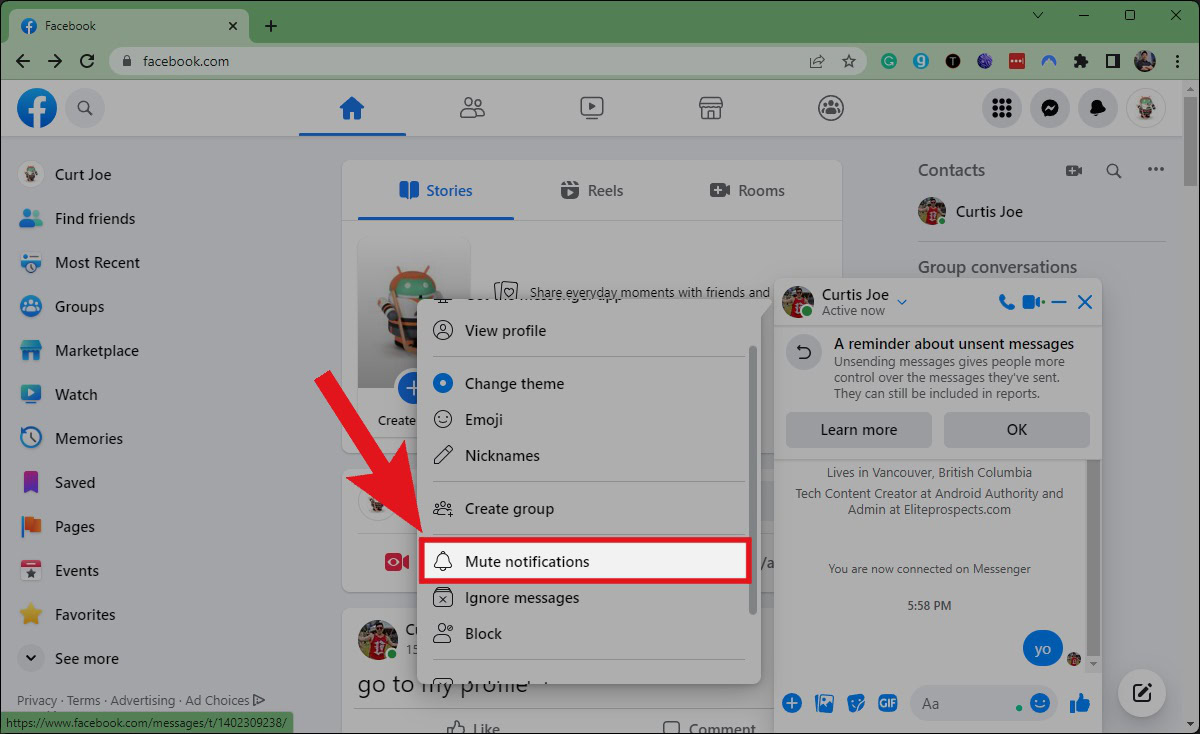
Task: Open the Watch video icon in top navigation
Action: (x=591, y=108)
